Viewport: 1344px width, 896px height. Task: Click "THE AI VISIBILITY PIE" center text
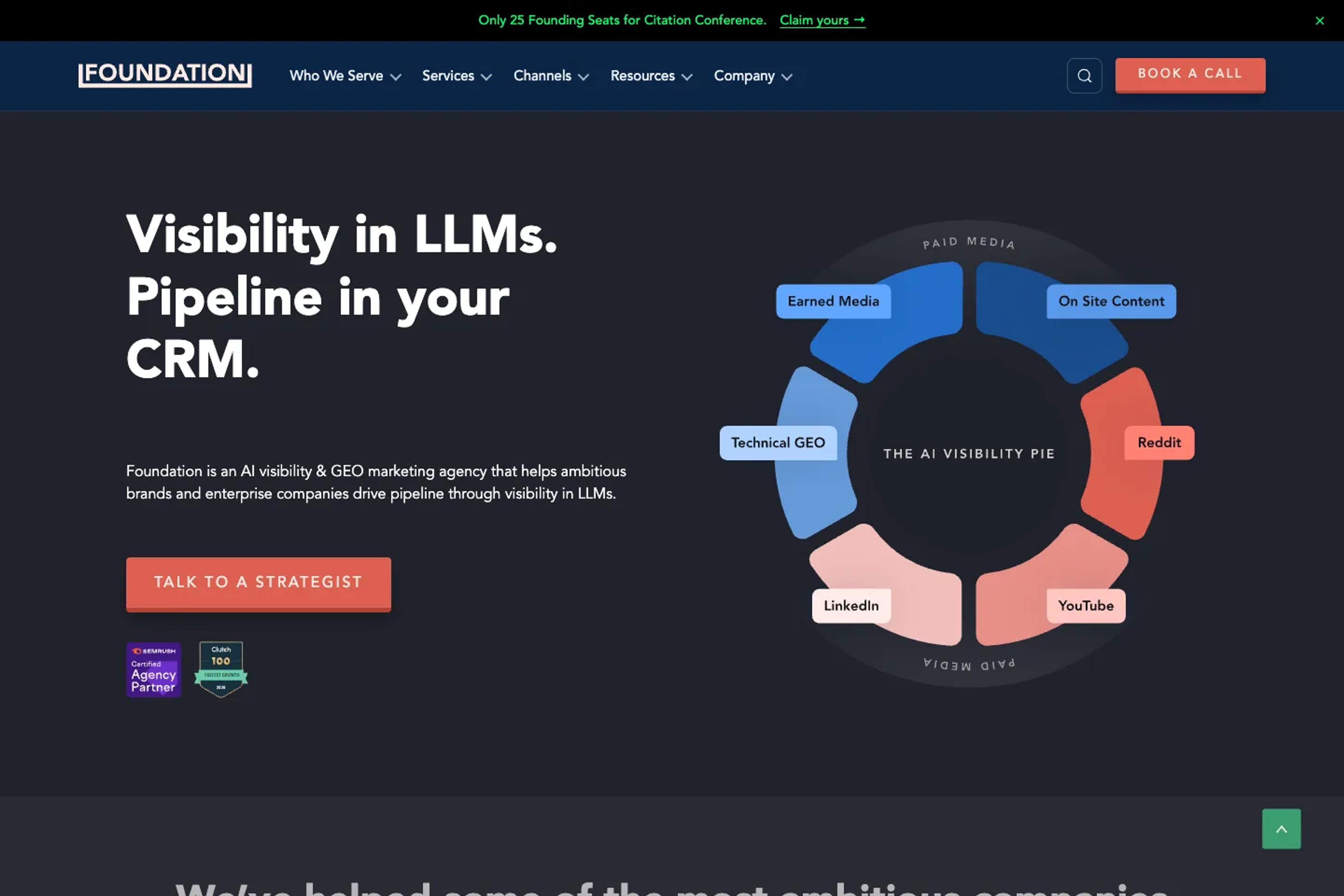[968, 454]
